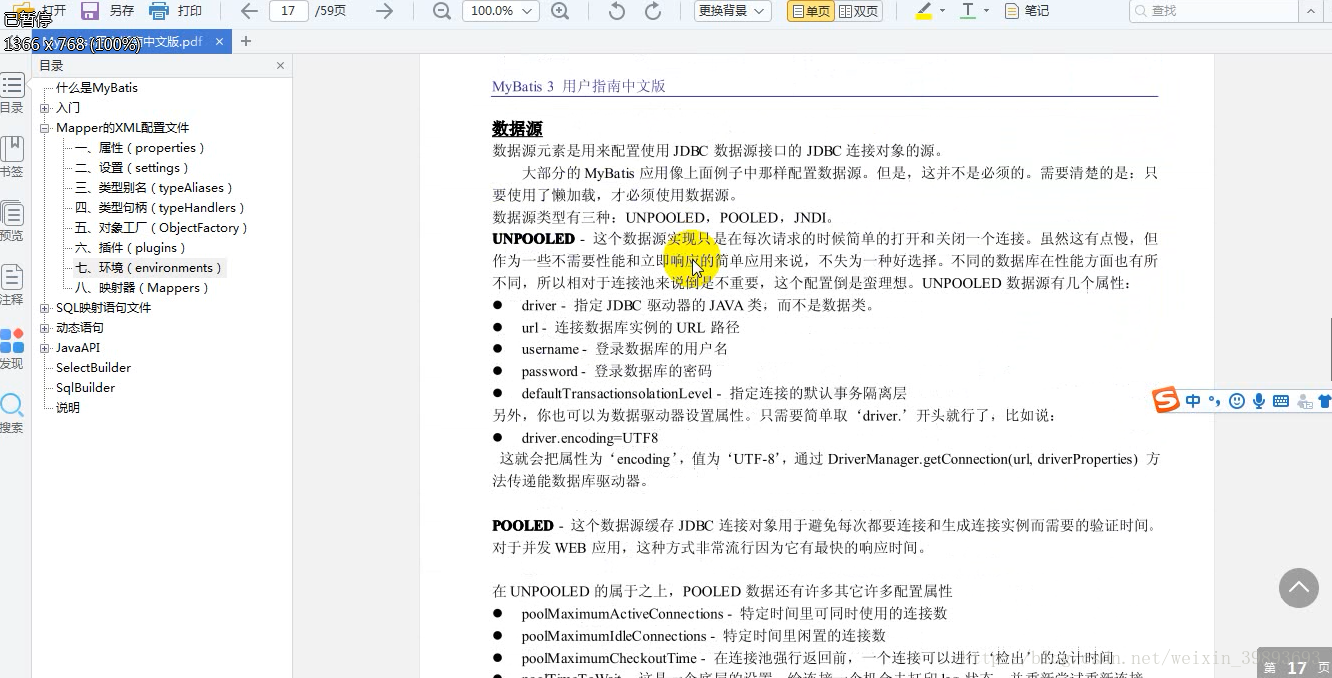The height and width of the screenshot is (678, 1332).
Task: Collapse the toolbar with the up chevron
Action: 1312,11
